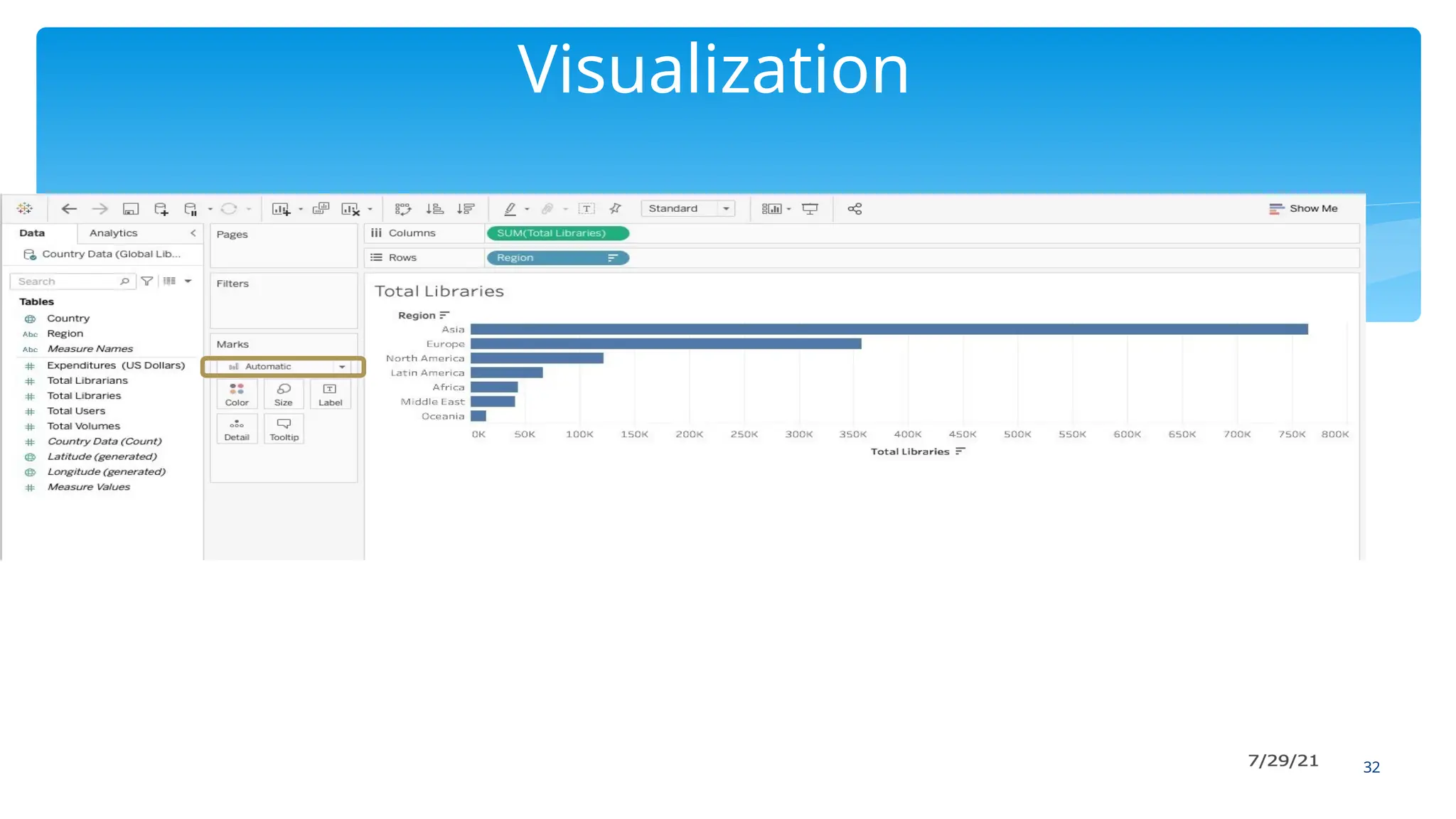Click the filter fields funnel icon
The image size is (1456, 819).
[x=147, y=281]
